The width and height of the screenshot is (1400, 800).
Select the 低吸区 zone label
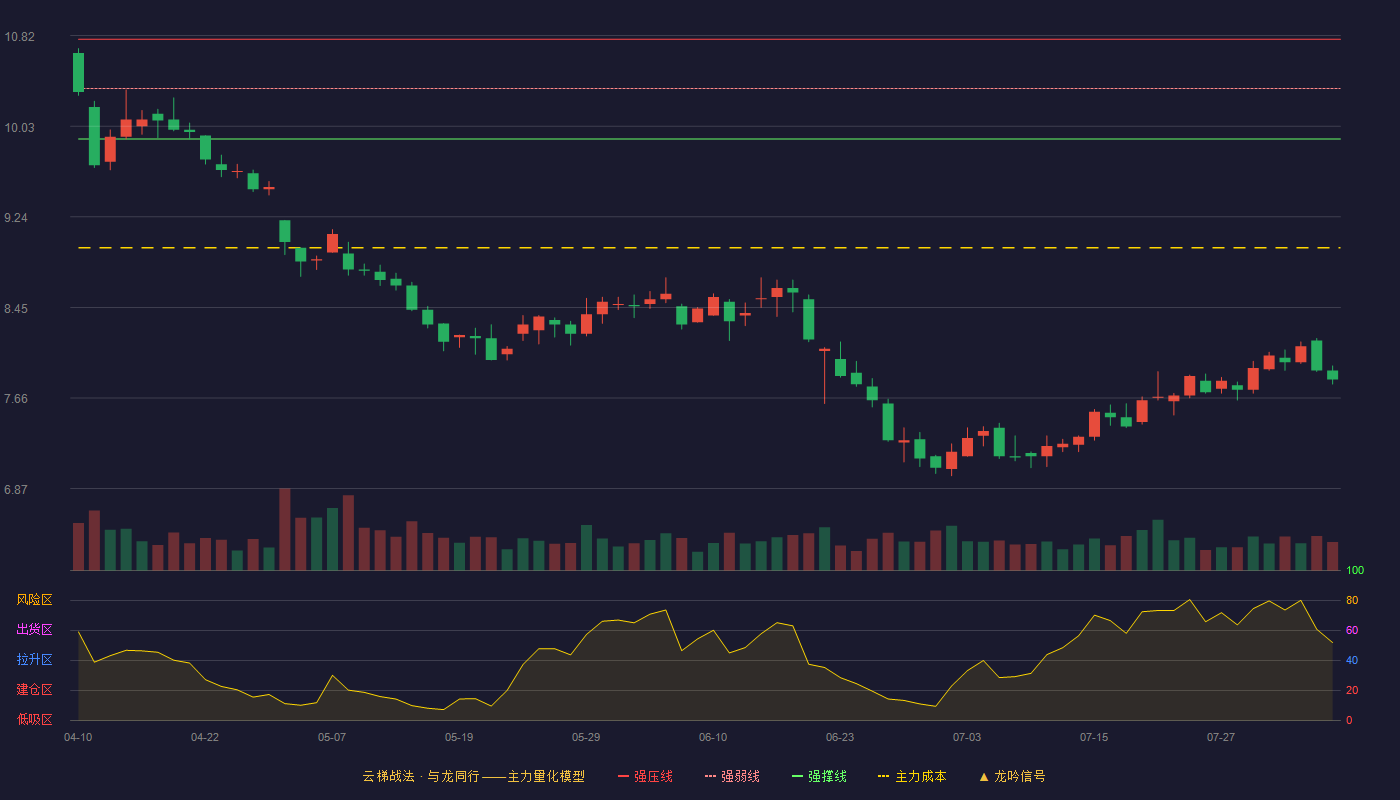pos(34,719)
